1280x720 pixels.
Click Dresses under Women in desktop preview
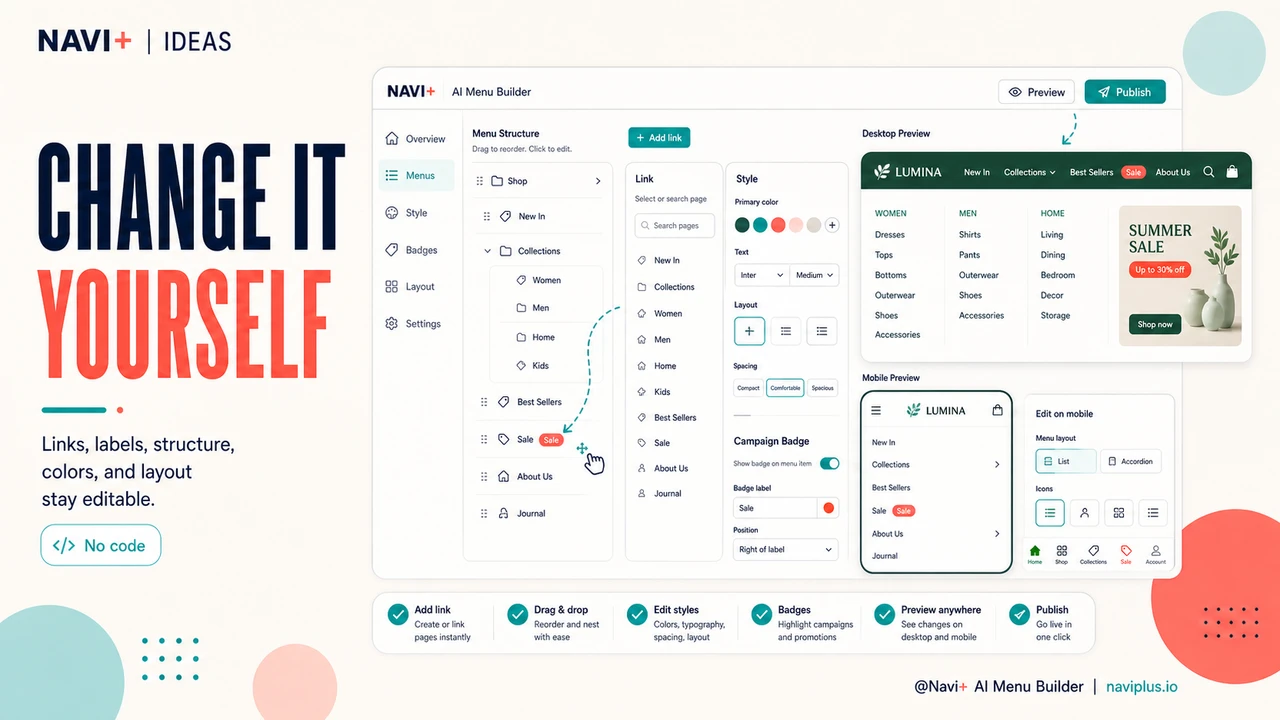890,235
